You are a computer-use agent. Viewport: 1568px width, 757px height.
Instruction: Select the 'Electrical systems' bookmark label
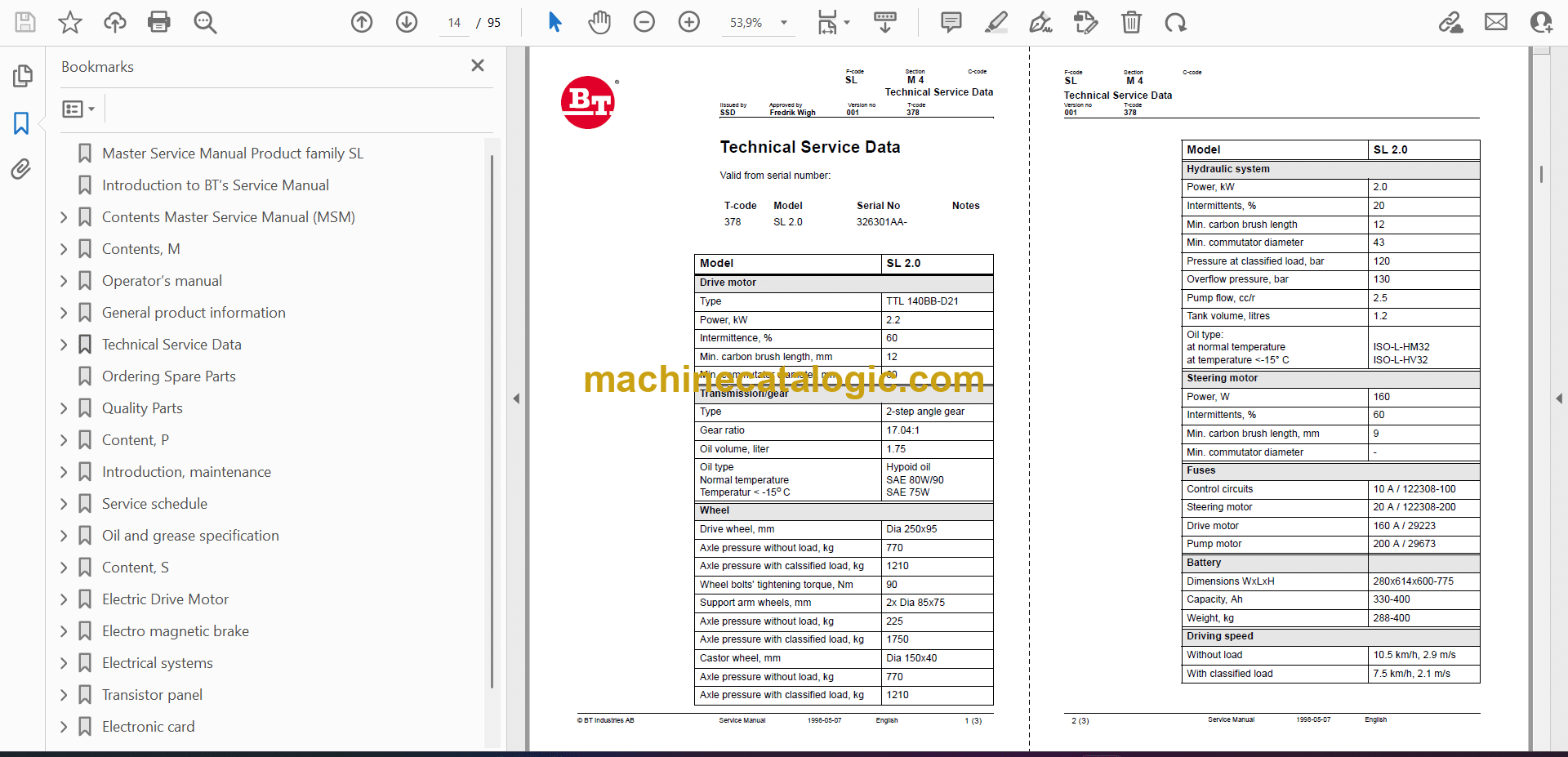(x=158, y=663)
